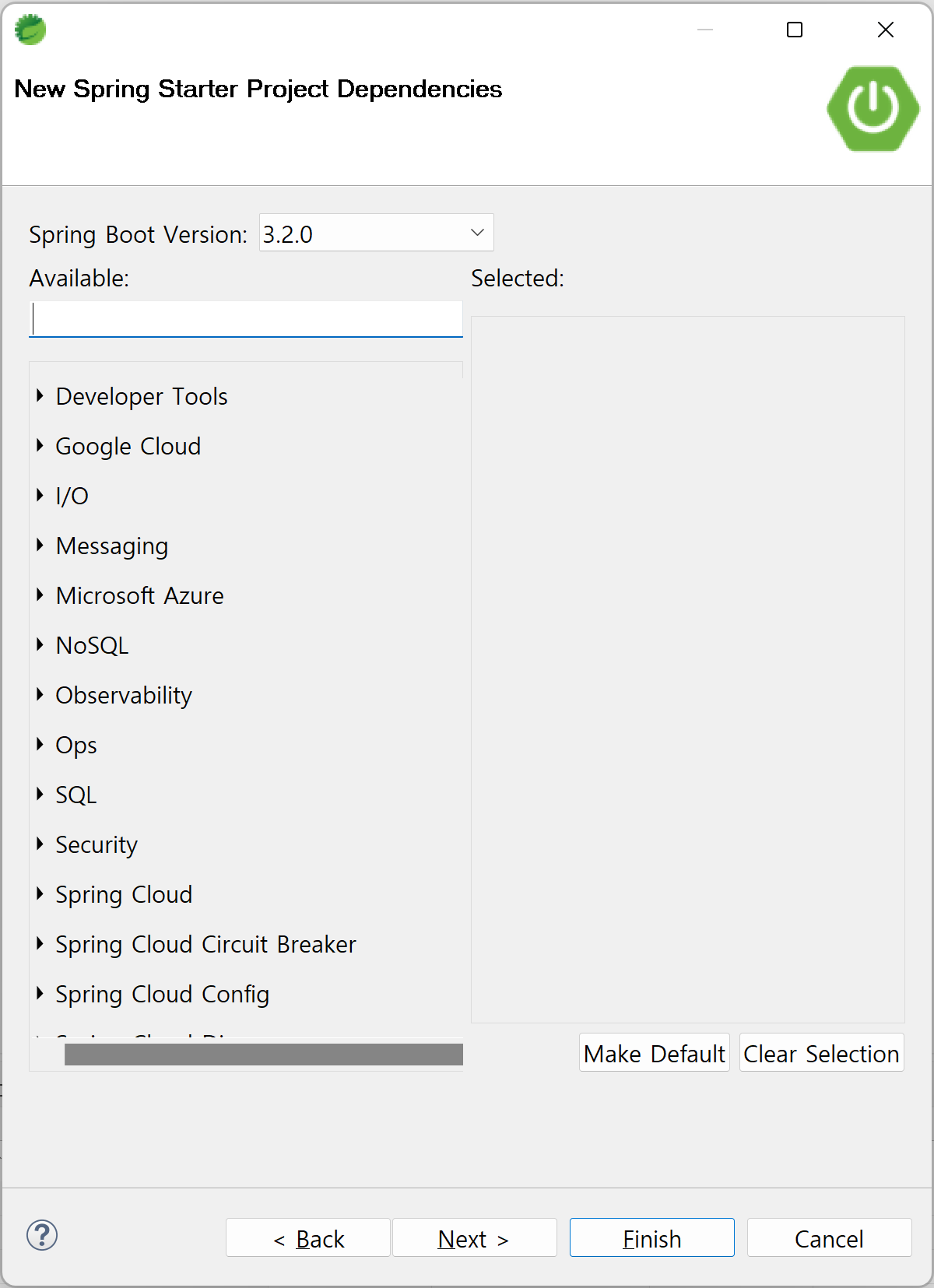The height and width of the screenshot is (1288, 934).
Task: Expand the Developer Tools category
Action: click(40, 396)
